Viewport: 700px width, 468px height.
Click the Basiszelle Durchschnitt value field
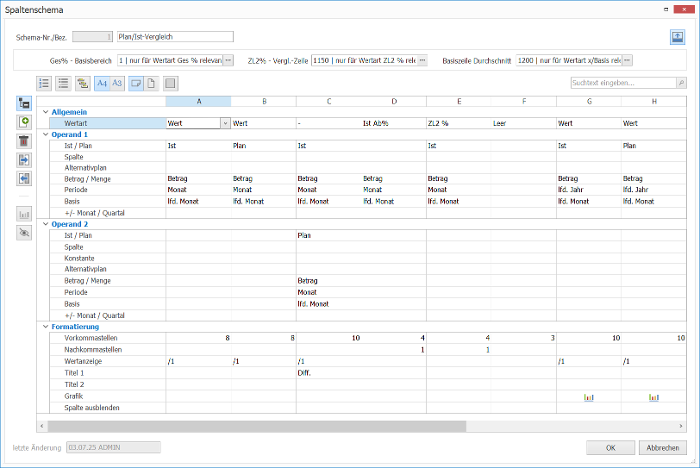569,60
